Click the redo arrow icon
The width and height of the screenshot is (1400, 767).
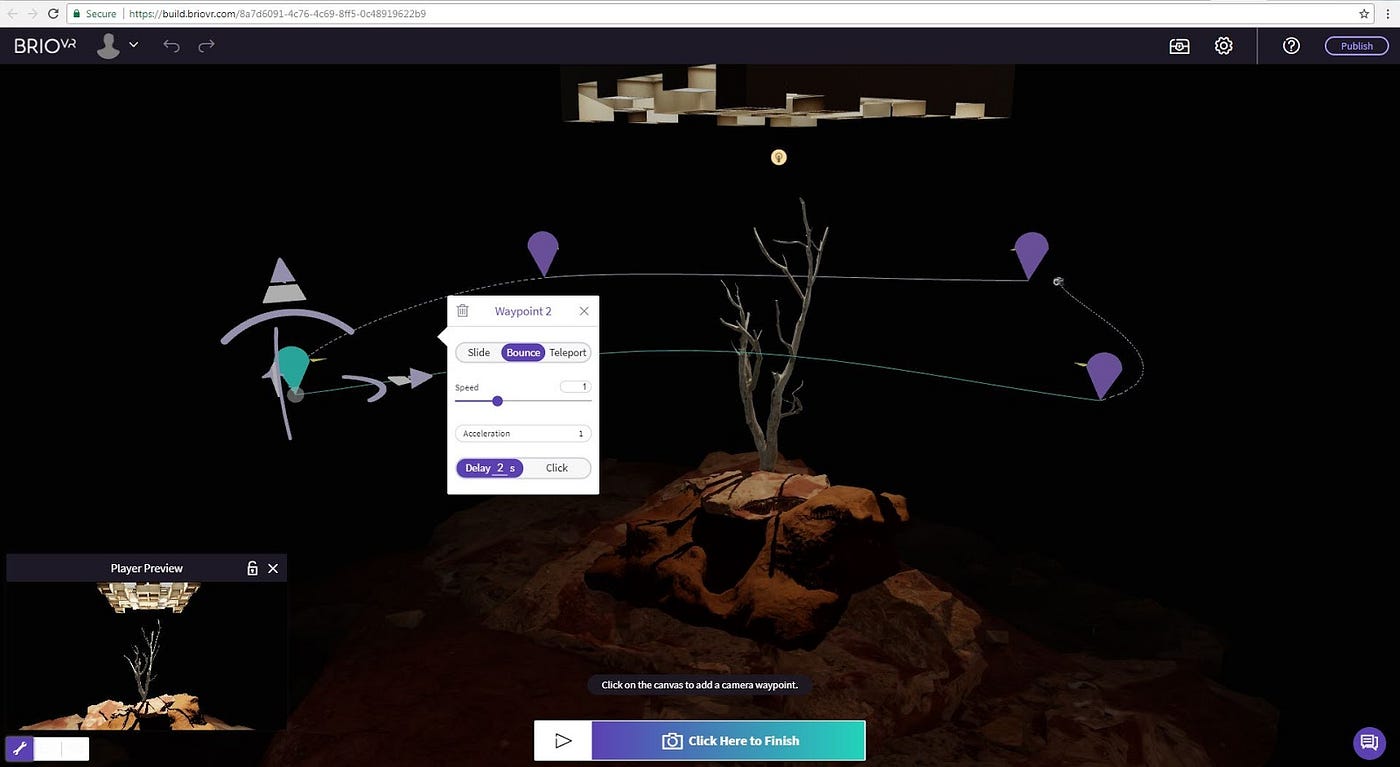click(206, 46)
